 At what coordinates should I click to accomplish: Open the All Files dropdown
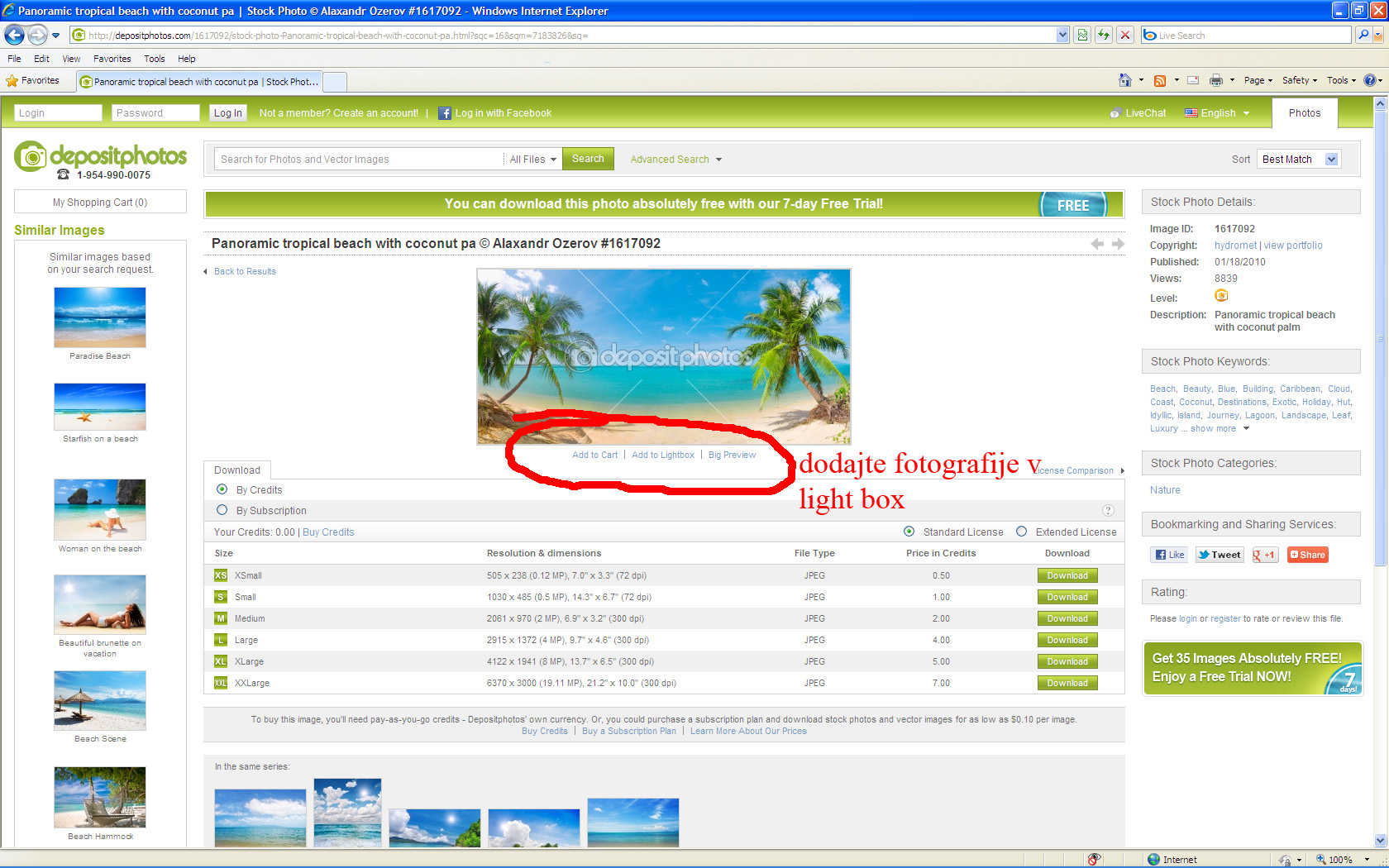532,160
